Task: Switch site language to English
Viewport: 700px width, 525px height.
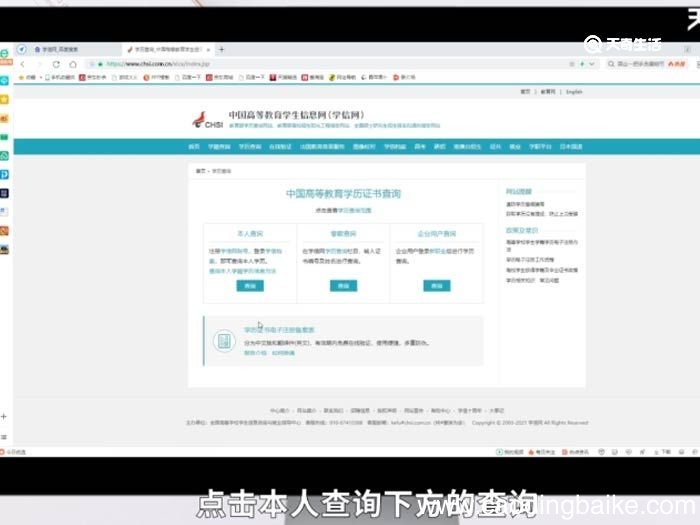Action: (574, 92)
